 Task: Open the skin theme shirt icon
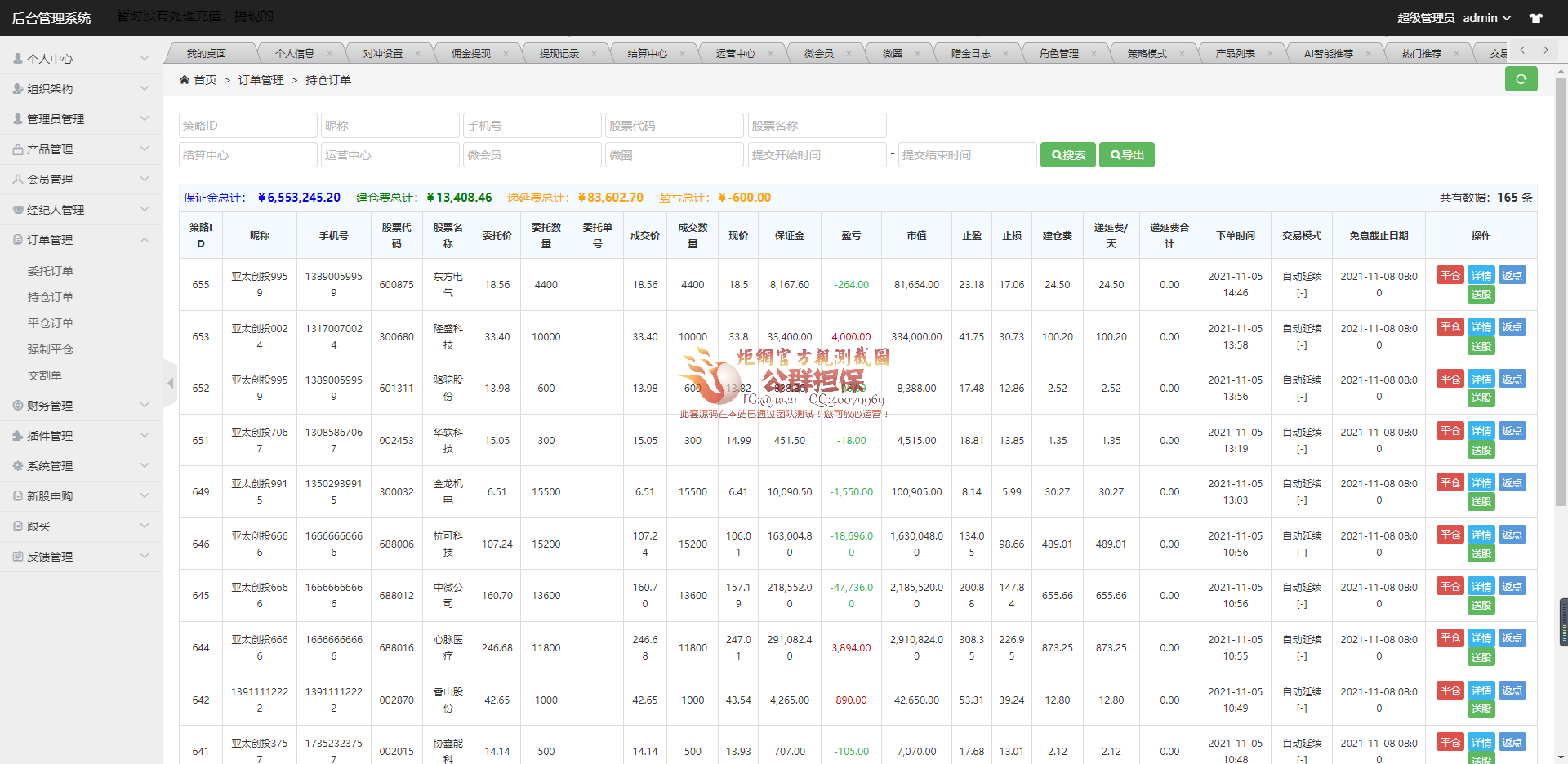[1536, 18]
